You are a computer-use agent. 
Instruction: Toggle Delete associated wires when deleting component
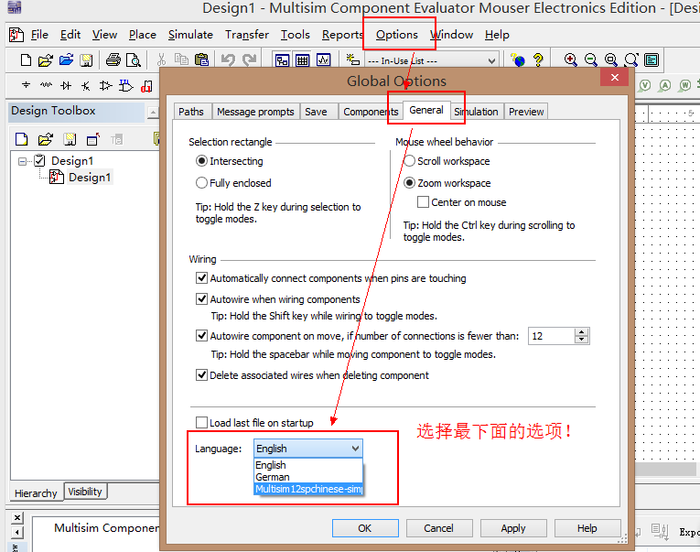202,375
